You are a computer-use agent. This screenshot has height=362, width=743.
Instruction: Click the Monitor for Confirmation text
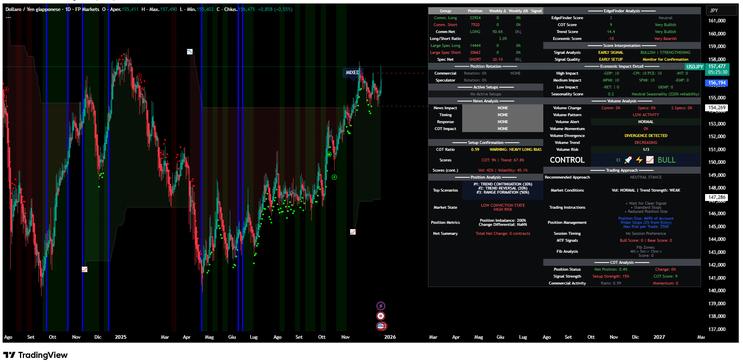(666, 60)
